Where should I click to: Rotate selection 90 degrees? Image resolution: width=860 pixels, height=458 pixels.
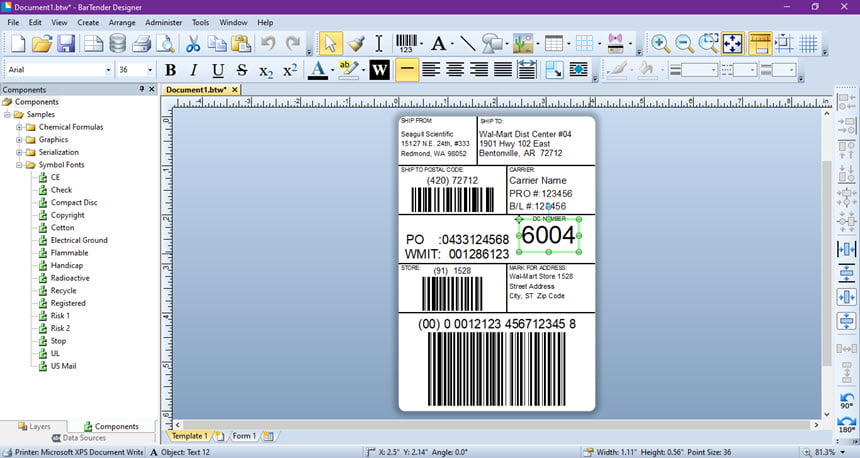(846, 402)
